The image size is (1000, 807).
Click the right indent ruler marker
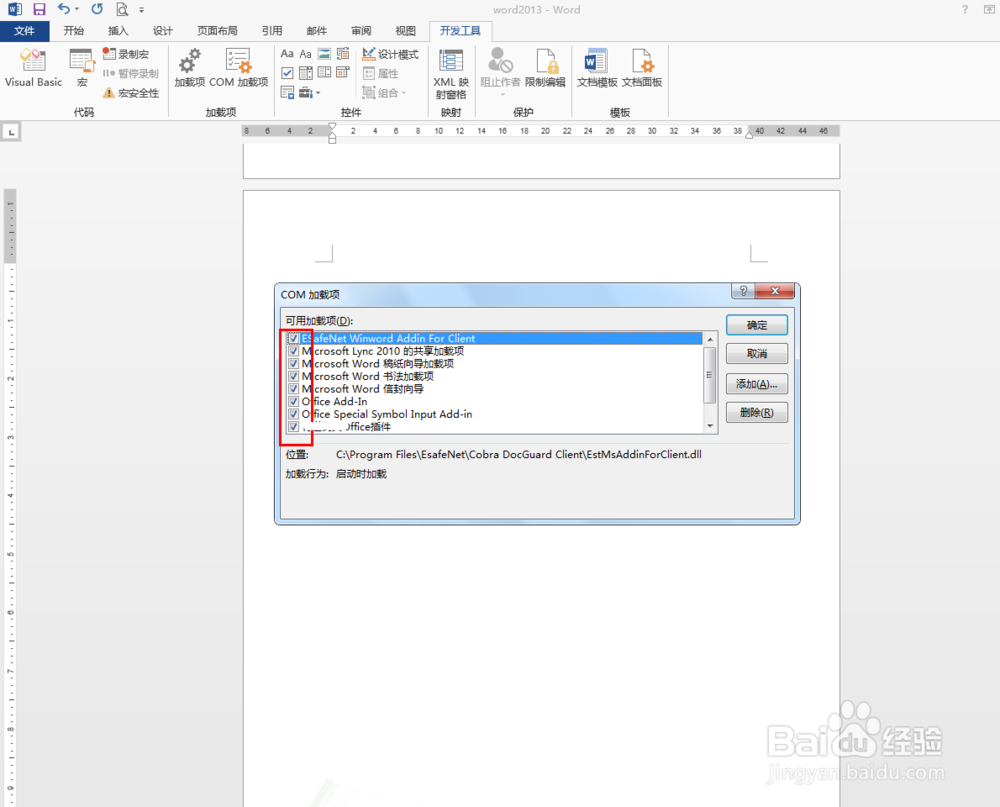(x=749, y=135)
